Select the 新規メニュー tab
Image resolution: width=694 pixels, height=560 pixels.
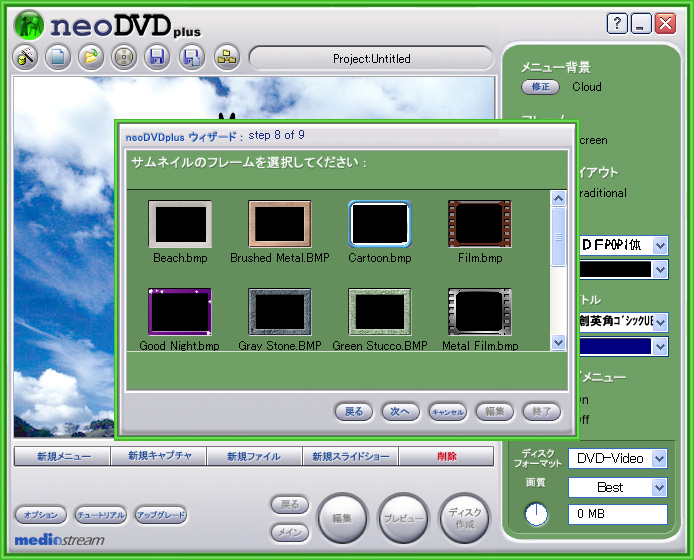[x=63, y=456]
